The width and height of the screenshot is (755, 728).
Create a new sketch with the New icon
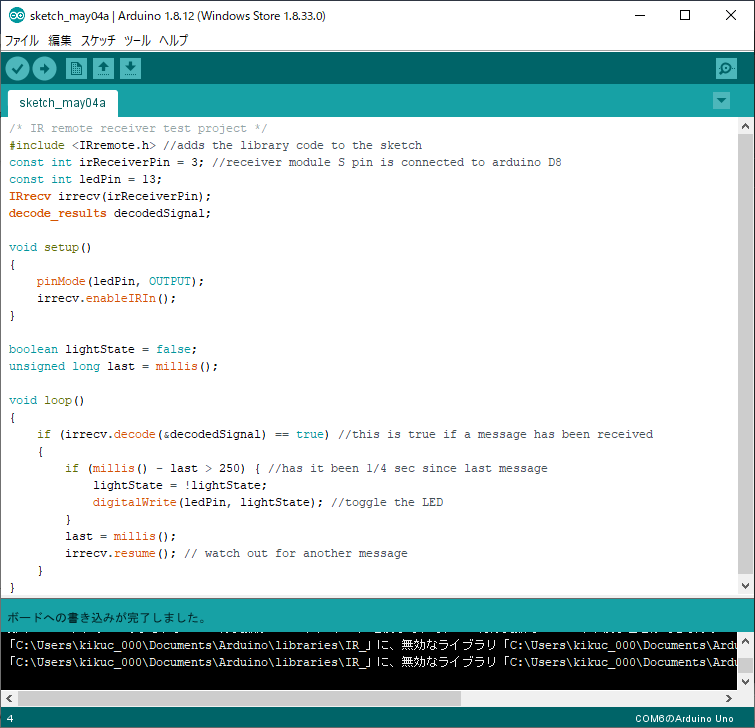[x=76, y=68]
